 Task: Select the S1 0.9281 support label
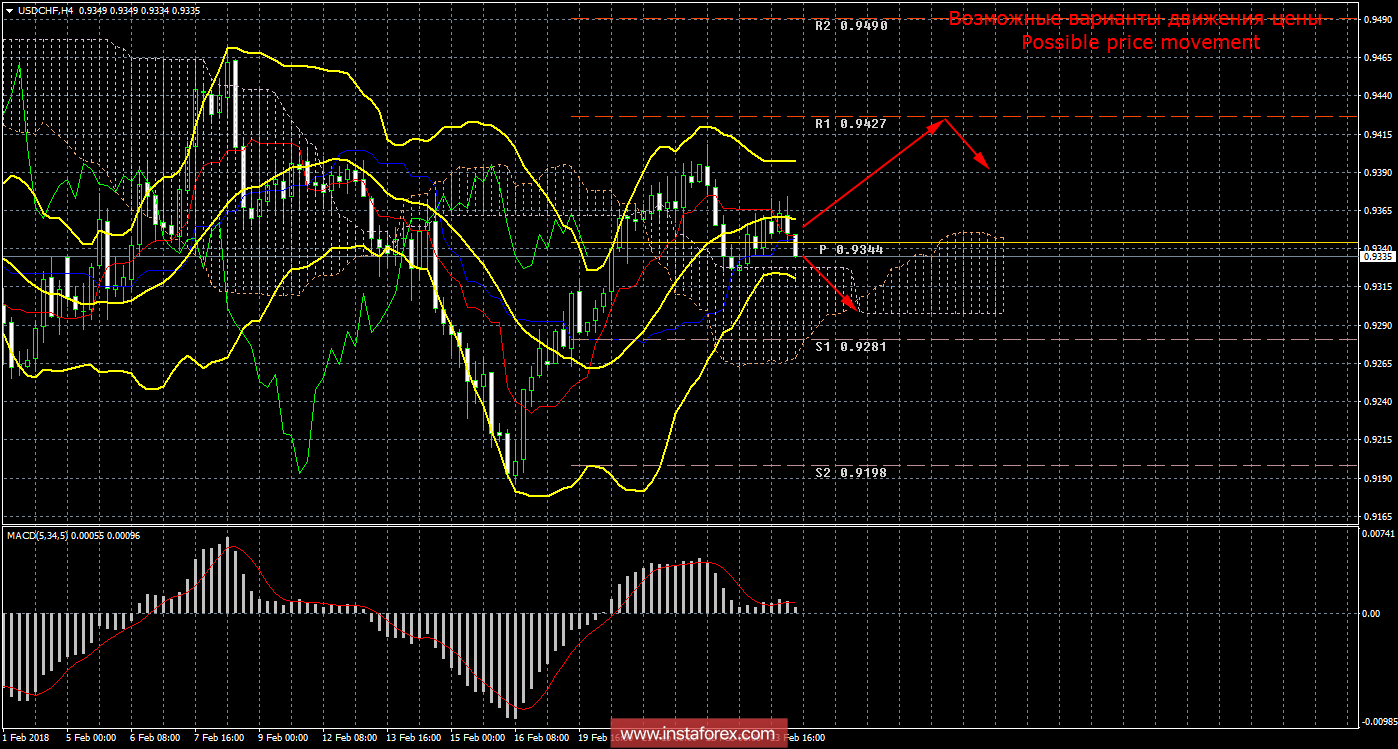850,346
